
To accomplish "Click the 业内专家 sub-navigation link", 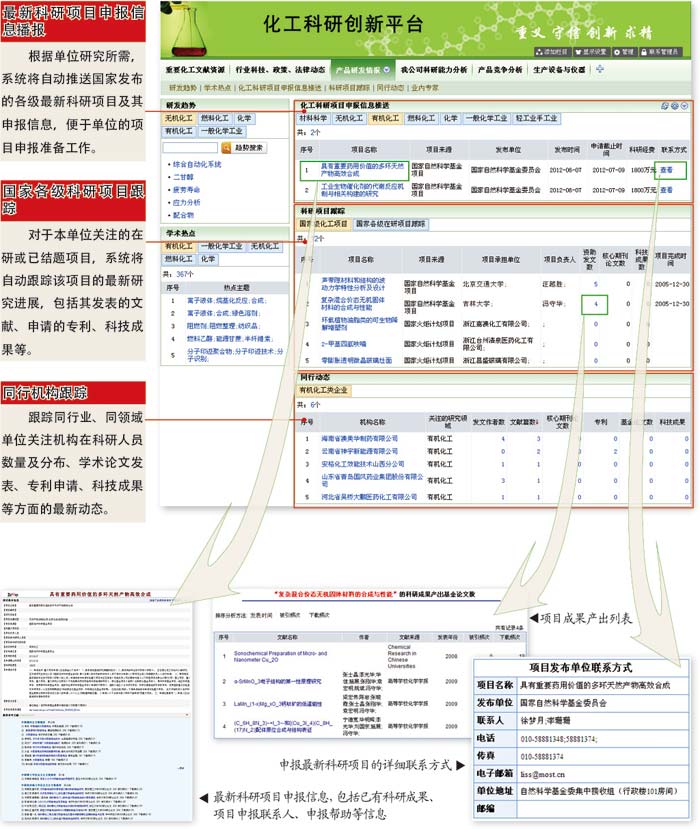I will pos(425,87).
